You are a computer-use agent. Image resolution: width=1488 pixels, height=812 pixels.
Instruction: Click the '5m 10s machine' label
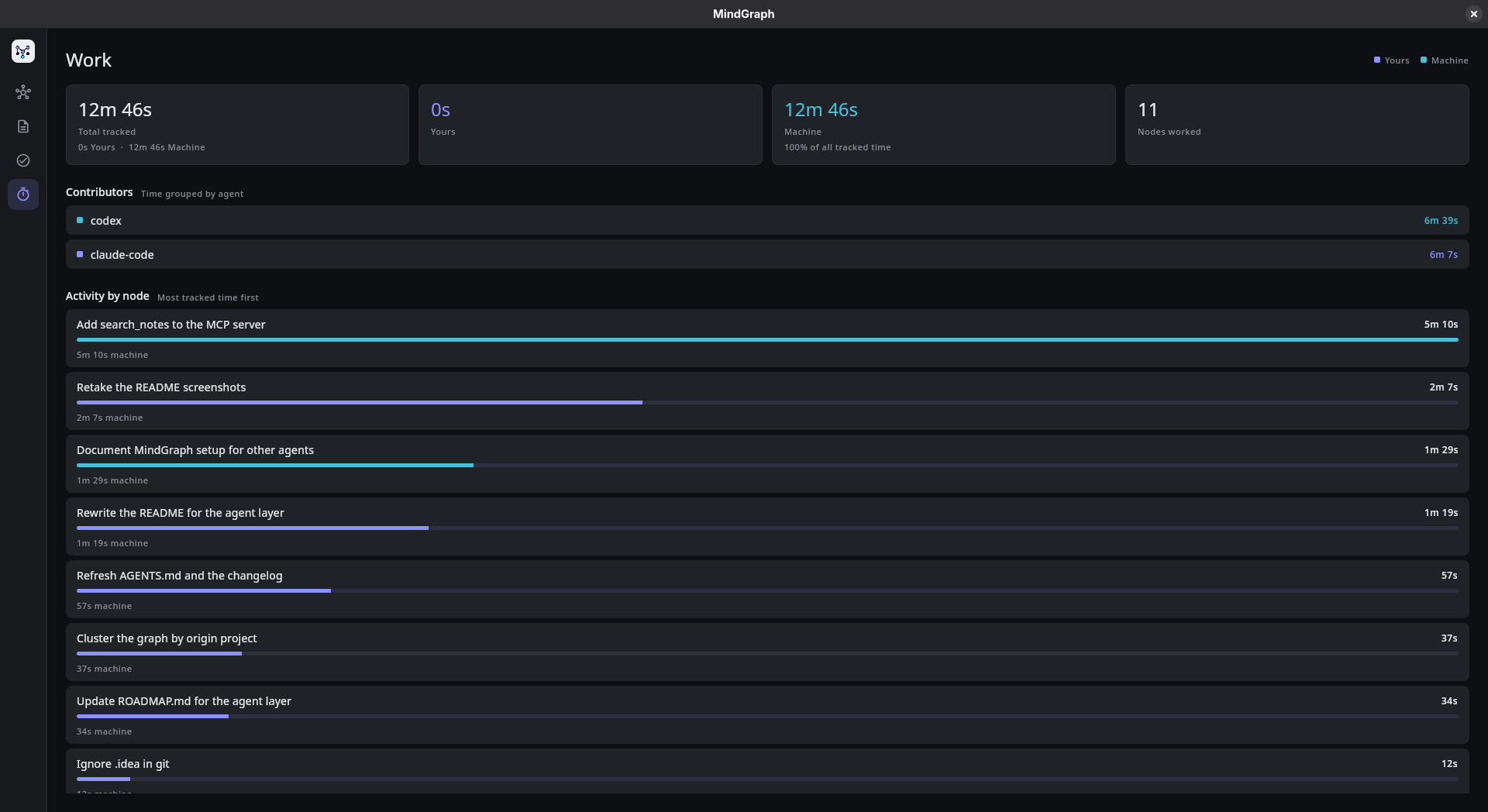pos(112,355)
